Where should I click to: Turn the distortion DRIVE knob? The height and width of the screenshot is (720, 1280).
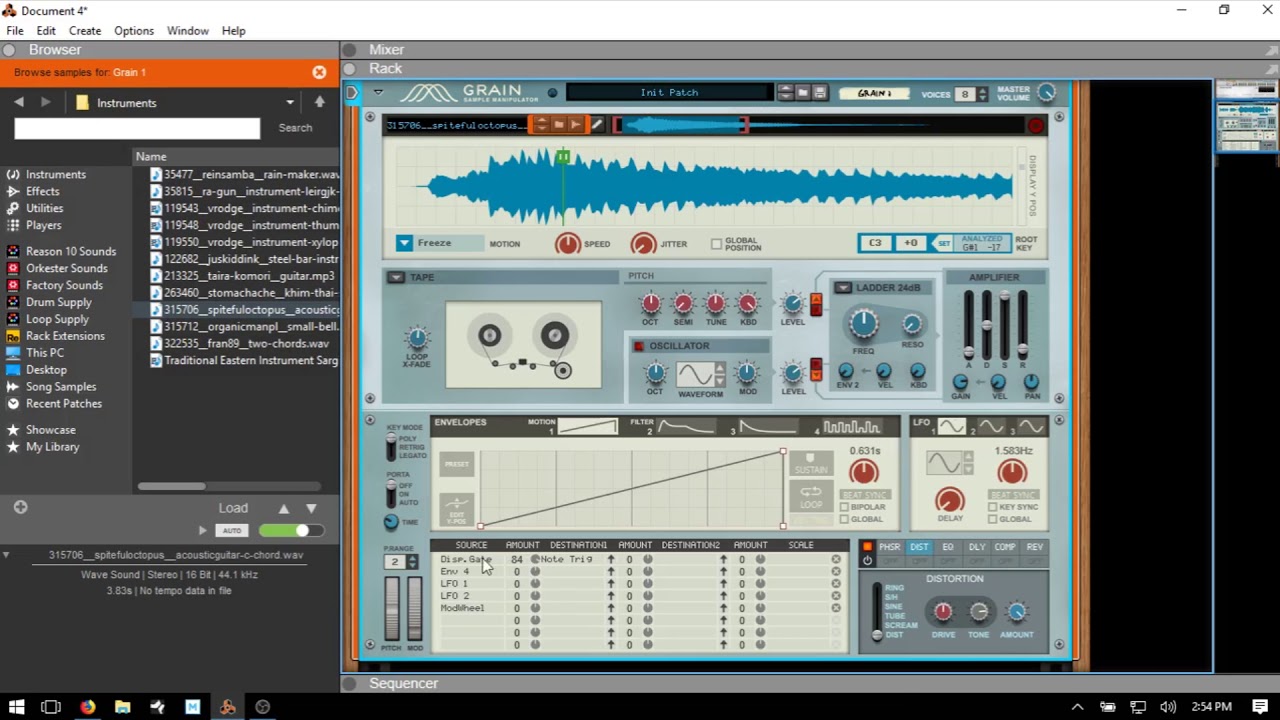[x=942, y=611]
